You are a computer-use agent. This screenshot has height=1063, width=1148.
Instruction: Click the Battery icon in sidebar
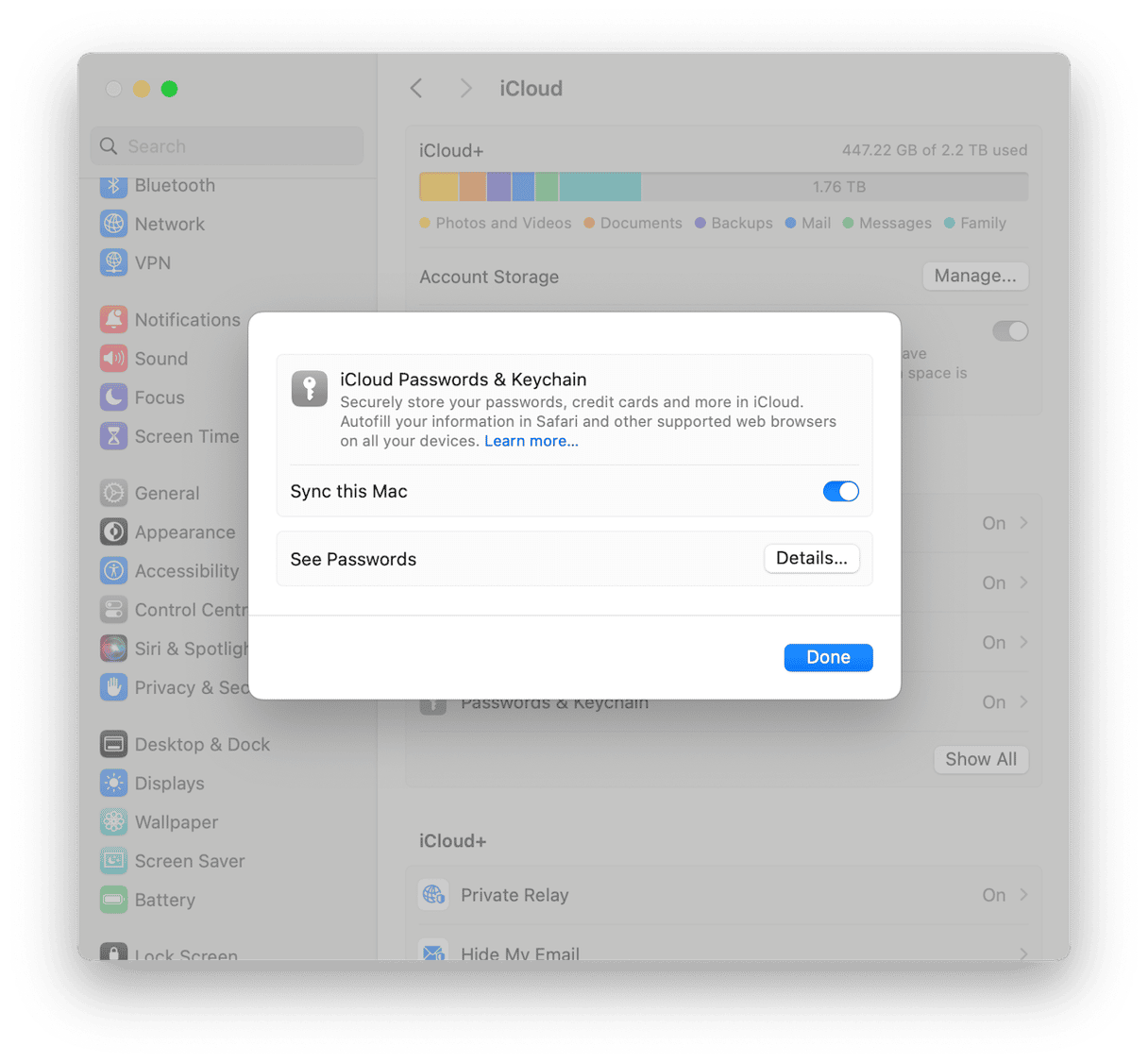tap(113, 900)
